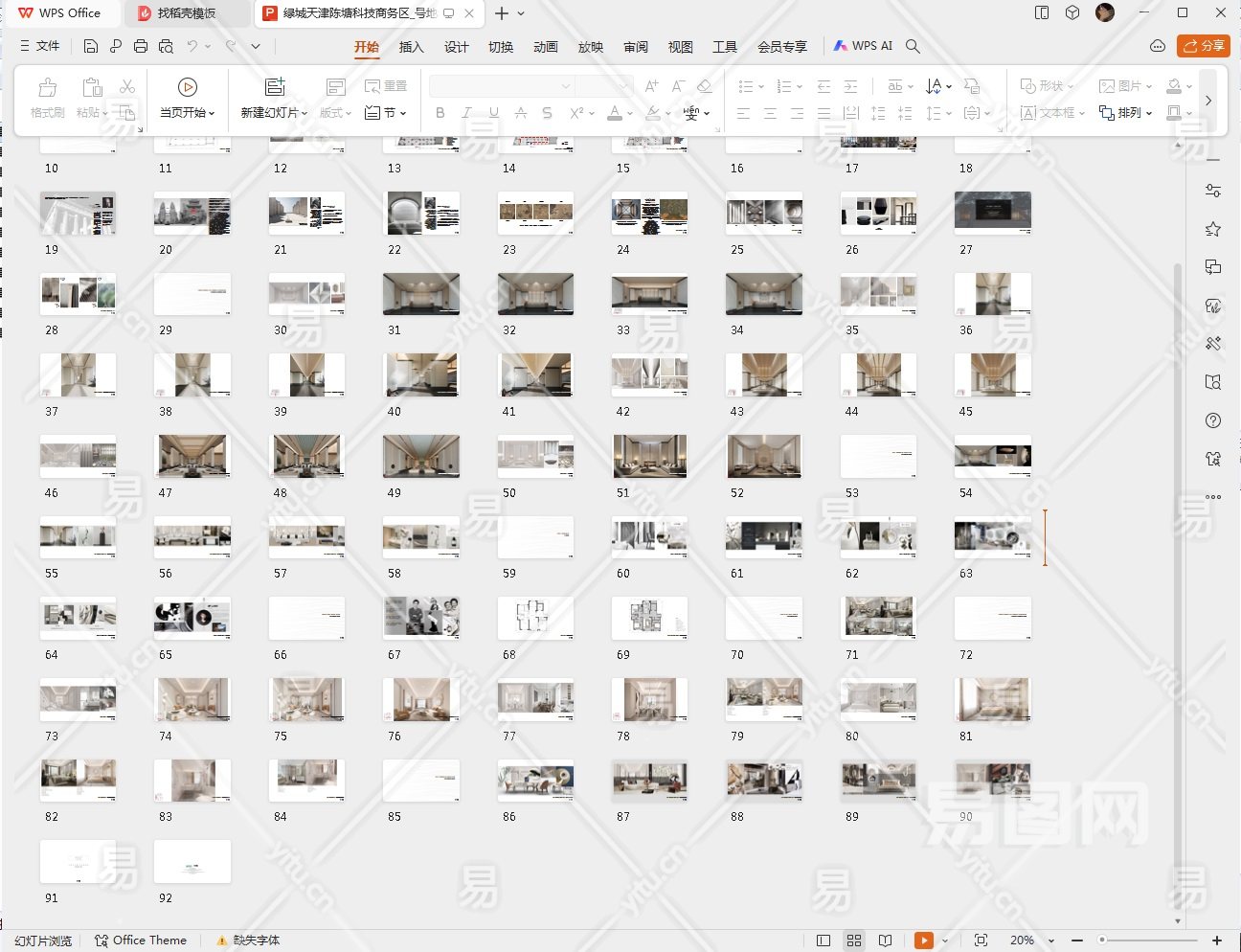Switch to reading view in status bar
The image size is (1241, 952).
(886, 941)
